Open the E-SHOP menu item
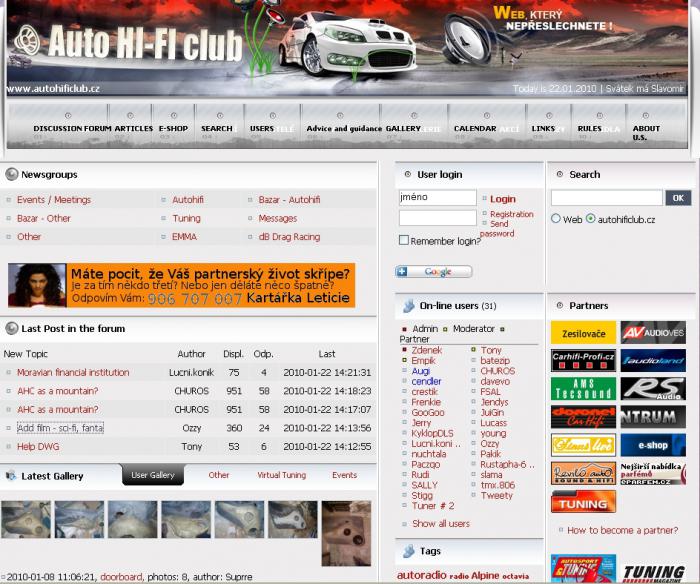Image resolution: width=700 pixels, height=584 pixels. [172, 128]
